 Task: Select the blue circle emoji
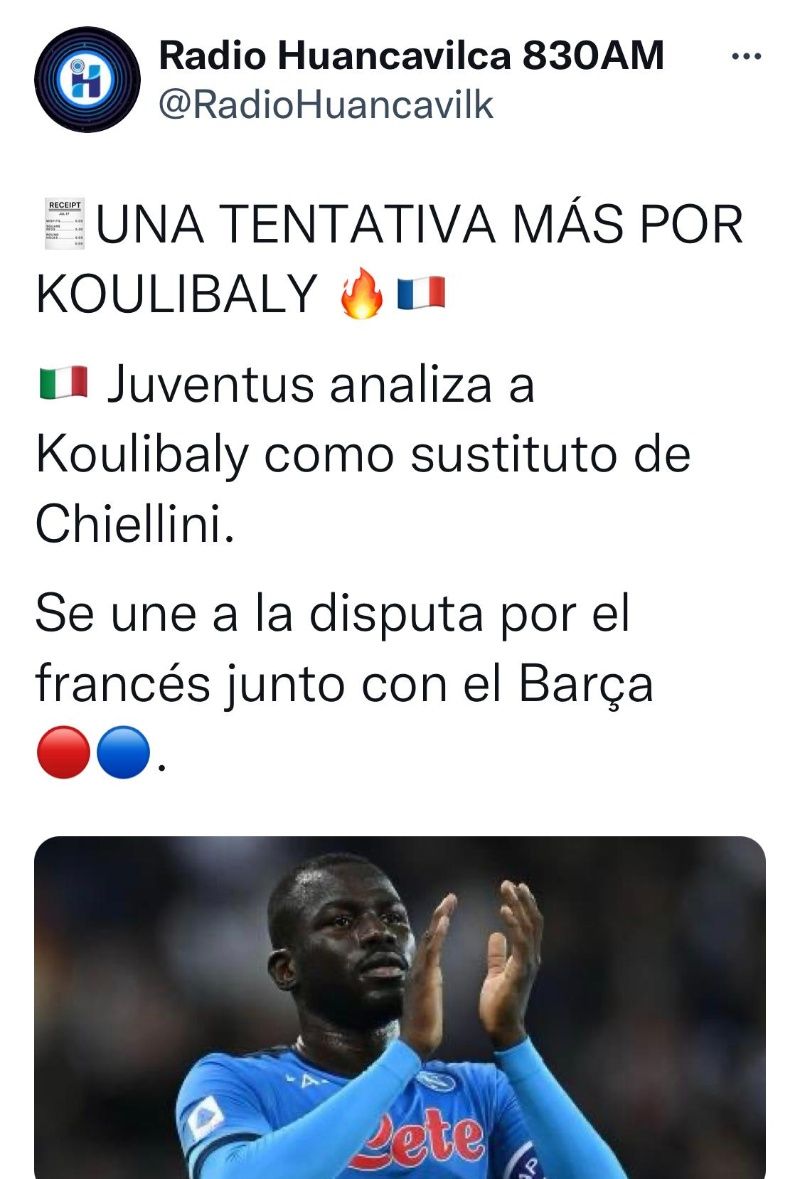tap(123, 752)
